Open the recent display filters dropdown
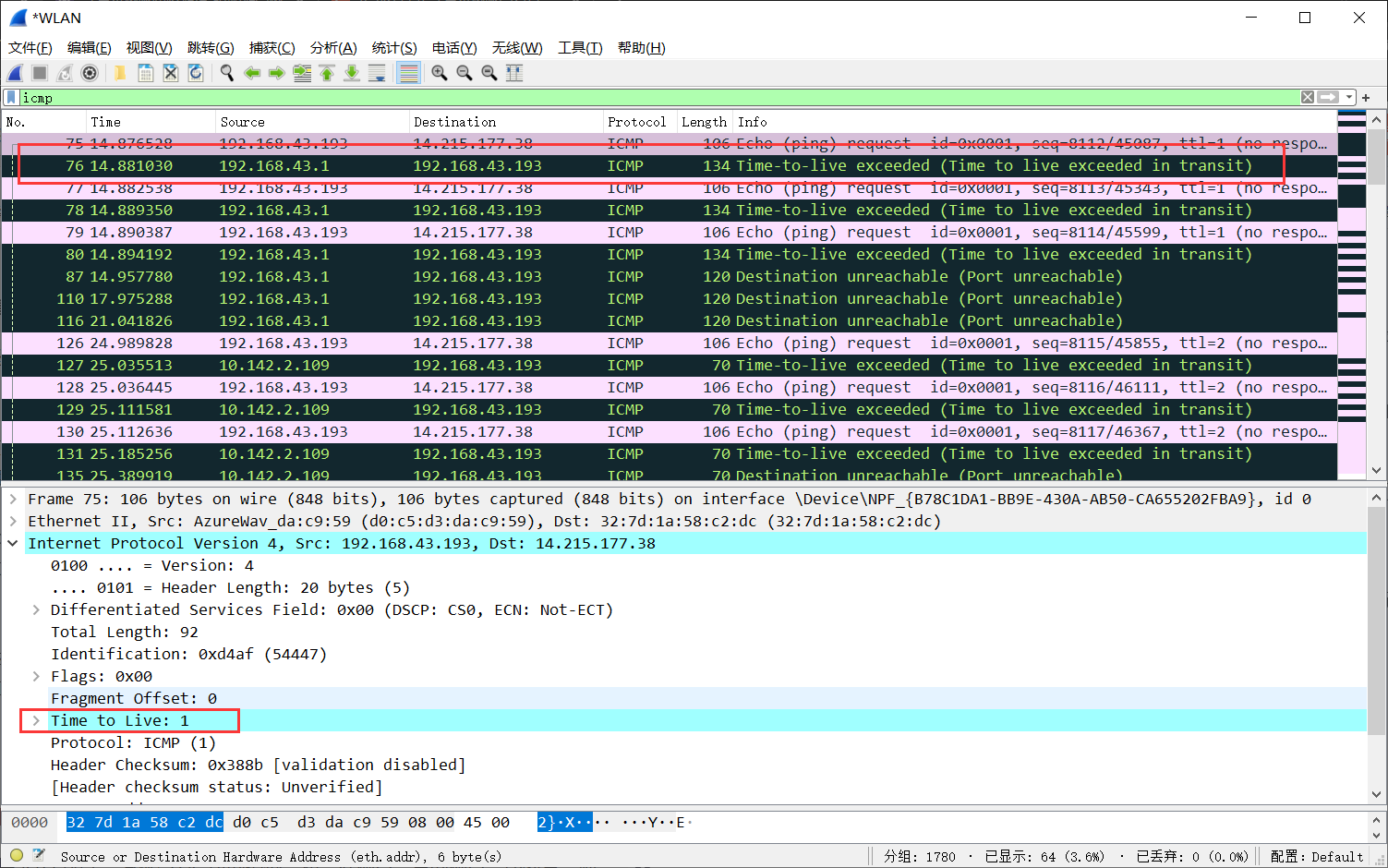Viewport: 1388px width, 868px height. [1349, 97]
